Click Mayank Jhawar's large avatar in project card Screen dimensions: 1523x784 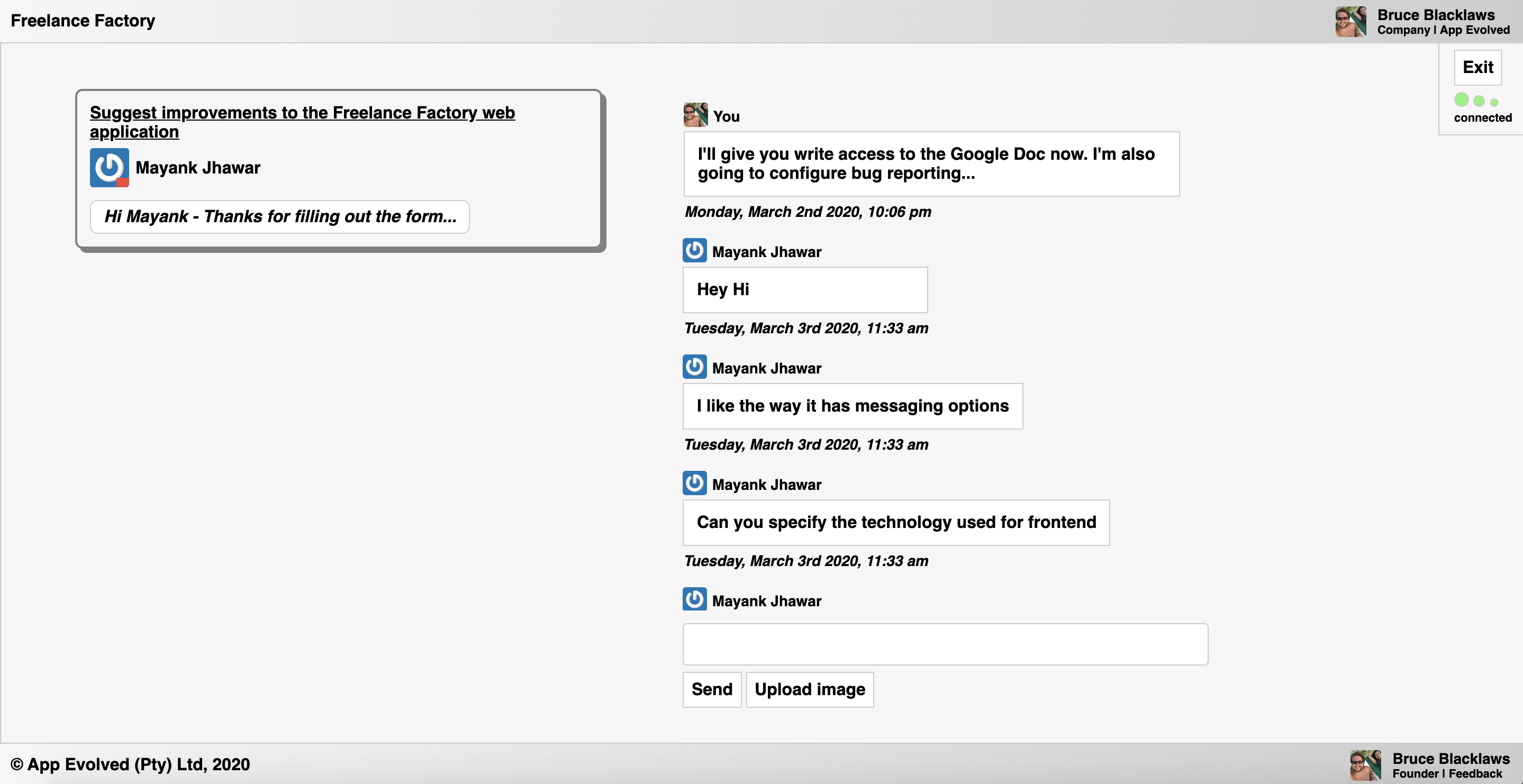click(110, 168)
